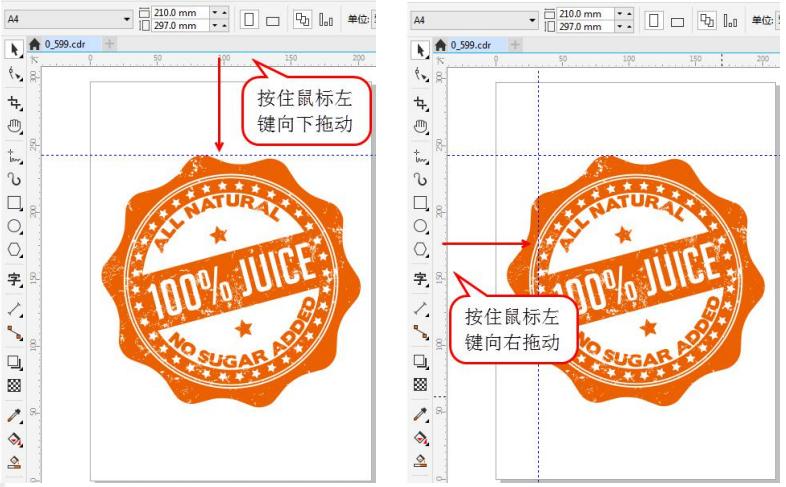Open the A4 page size dropdown, right window

(x=532, y=20)
